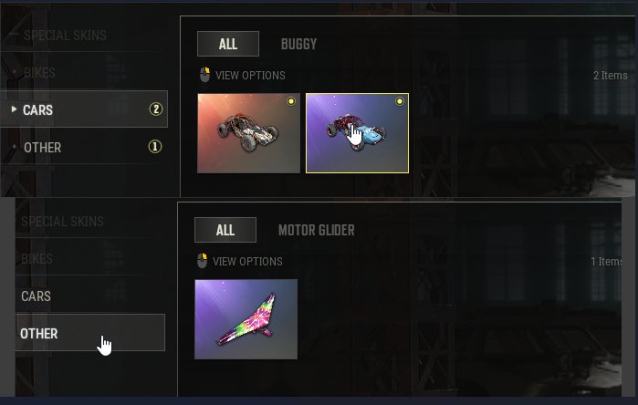Select the purple background blue buggy skin
This screenshot has height=405, width=638.
pyautogui.click(x=357, y=133)
